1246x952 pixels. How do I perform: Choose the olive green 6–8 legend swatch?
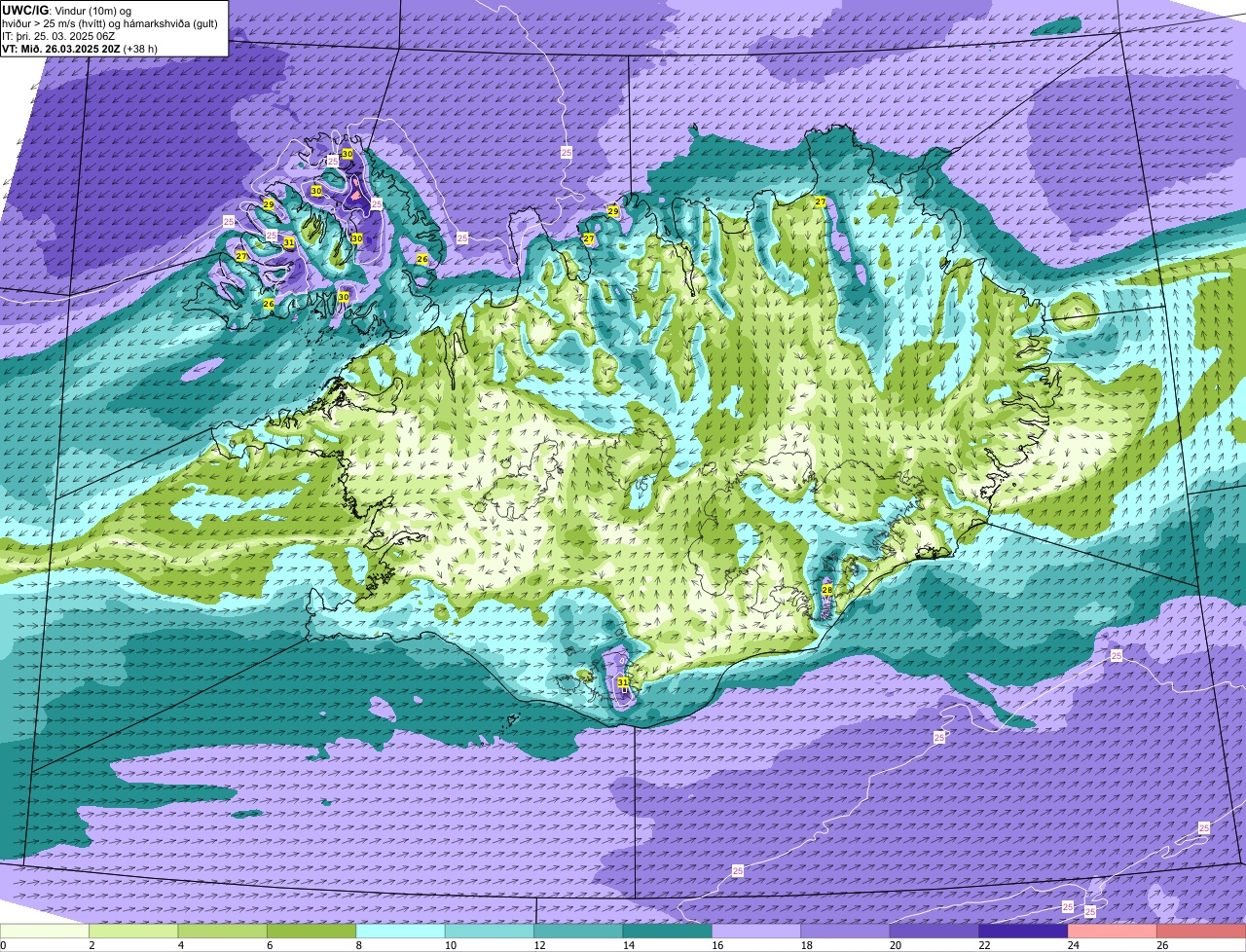coord(312,932)
